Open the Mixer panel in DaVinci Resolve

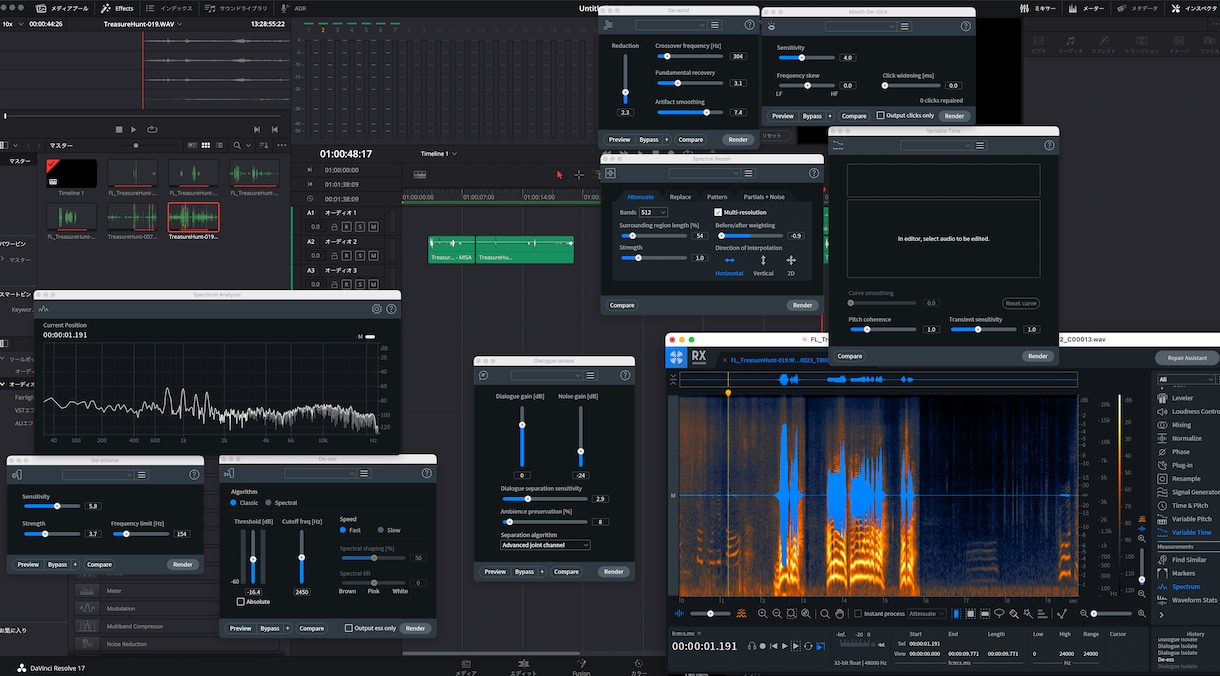pyautogui.click(x=1038, y=8)
